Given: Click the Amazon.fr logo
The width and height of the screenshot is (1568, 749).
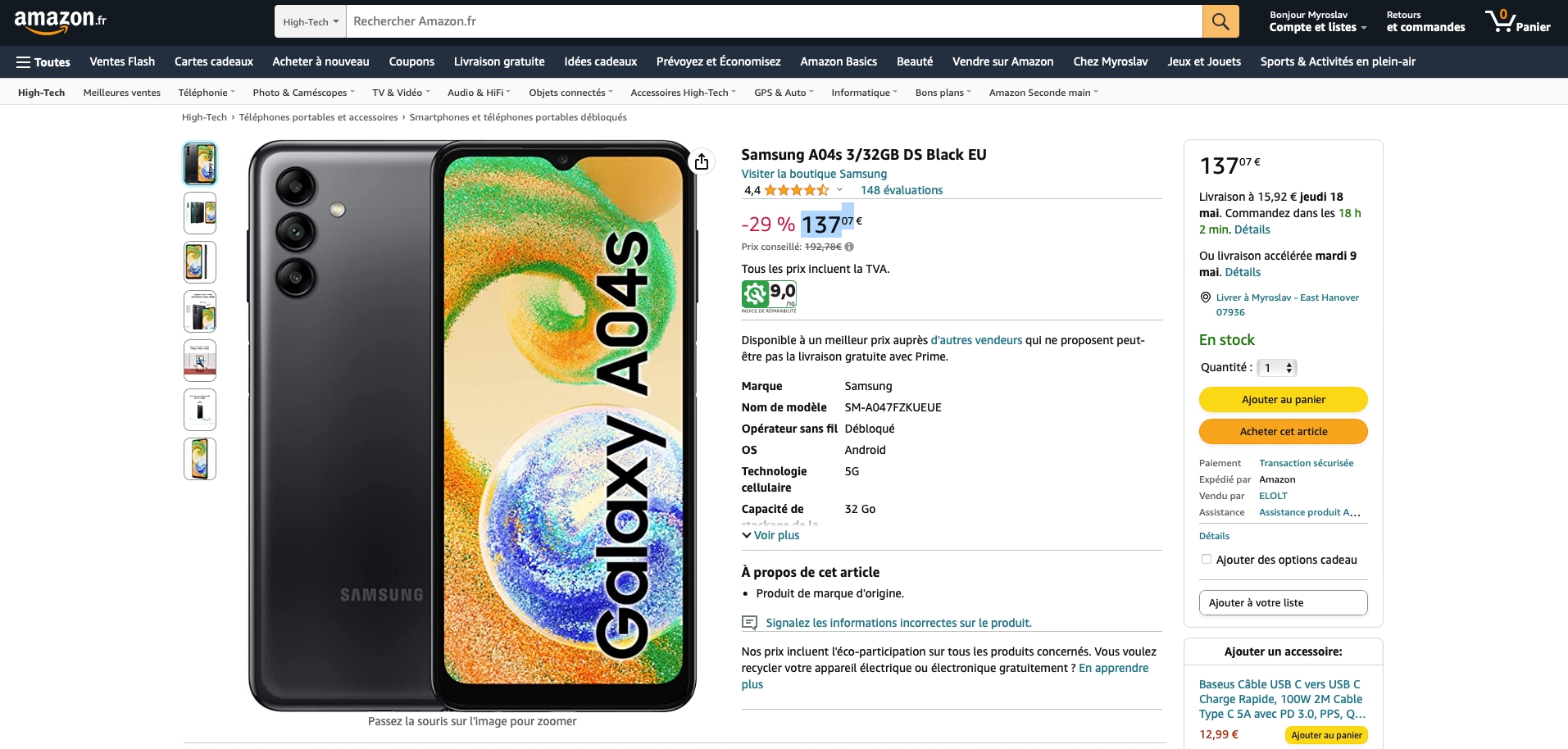Looking at the screenshot, I should pos(61,22).
